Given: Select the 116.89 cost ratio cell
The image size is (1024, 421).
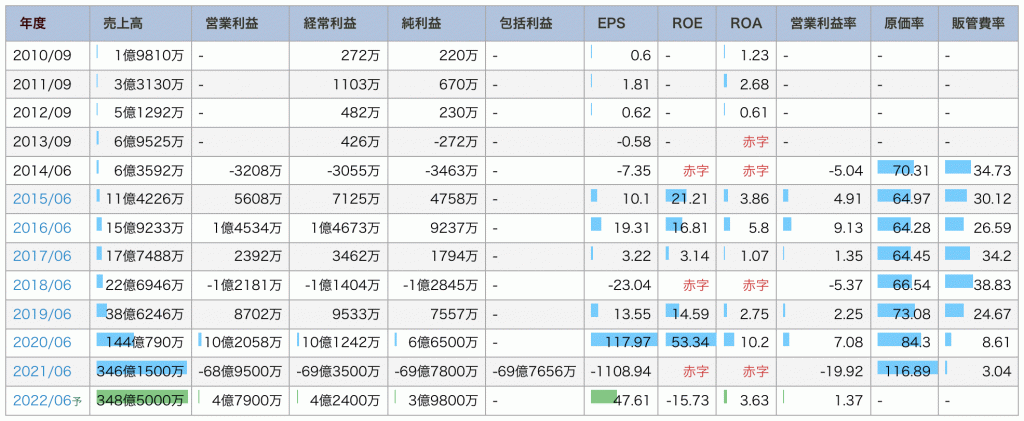Looking at the screenshot, I should [907, 370].
